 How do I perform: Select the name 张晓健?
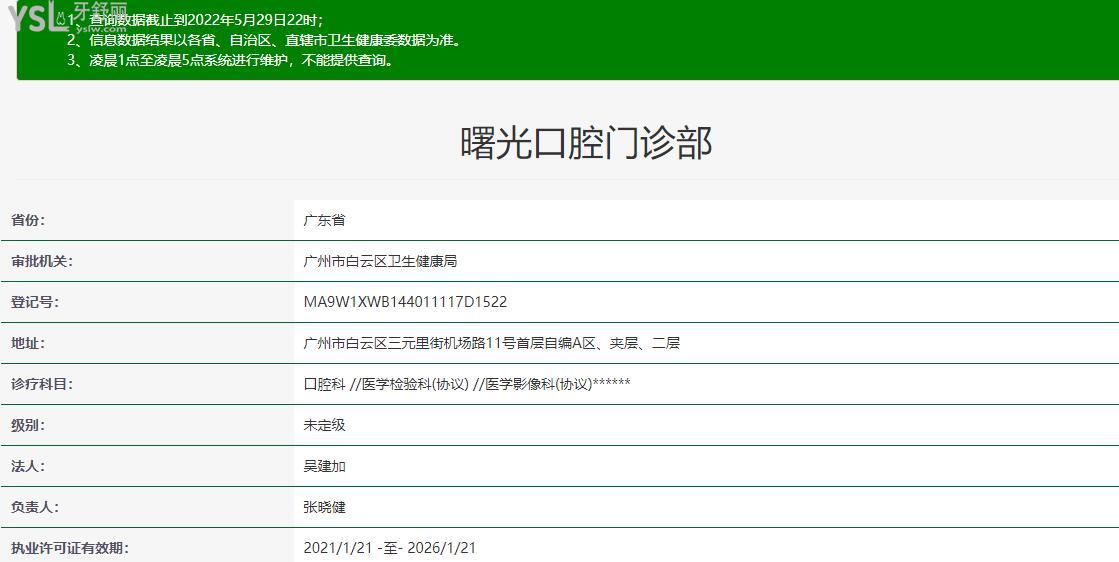click(324, 507)
